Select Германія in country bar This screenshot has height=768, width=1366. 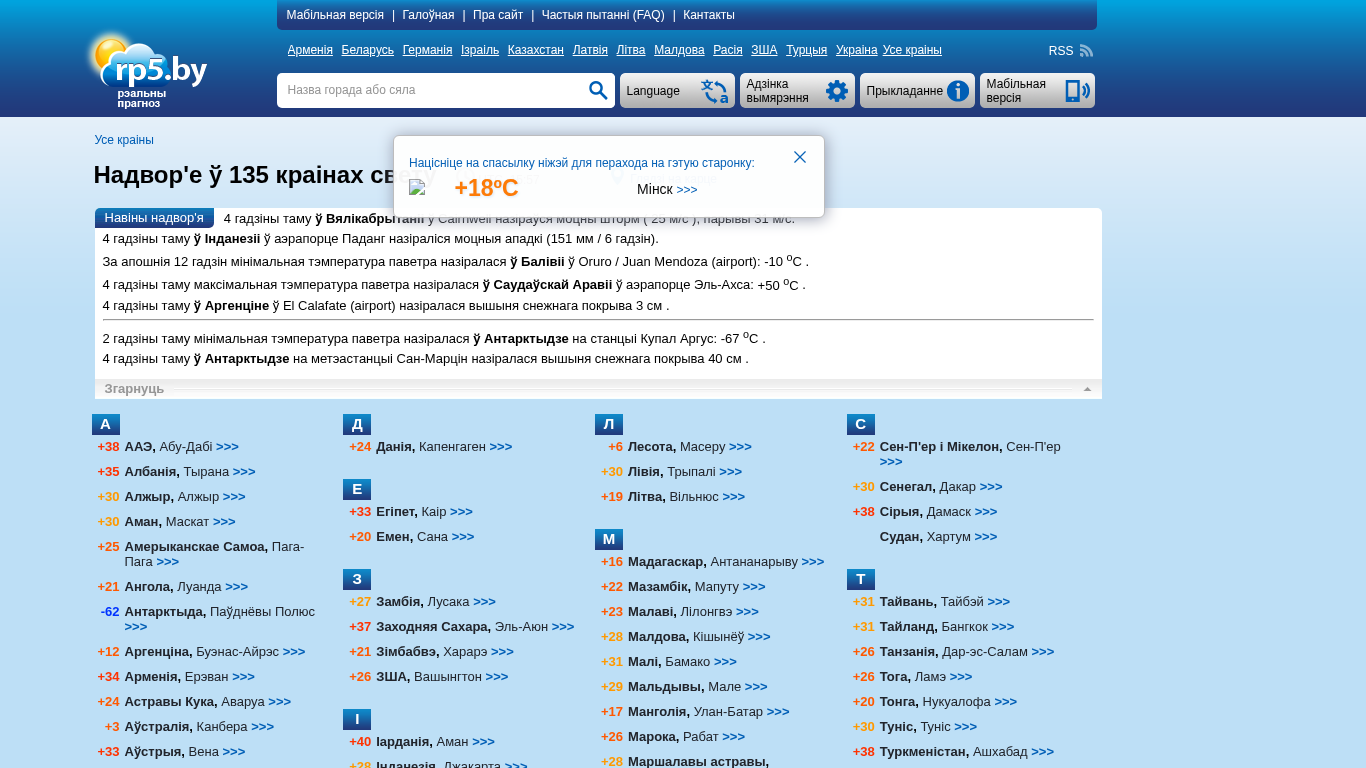coord(427,50)
